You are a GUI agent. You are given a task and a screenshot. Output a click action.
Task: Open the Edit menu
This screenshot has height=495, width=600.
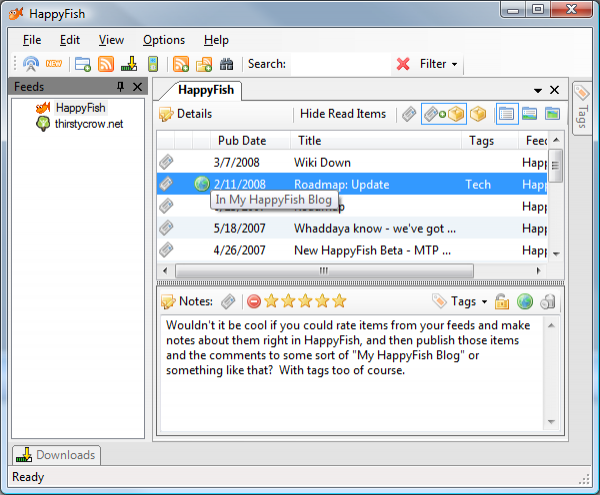pyautogui.click(x=70, y=40)
